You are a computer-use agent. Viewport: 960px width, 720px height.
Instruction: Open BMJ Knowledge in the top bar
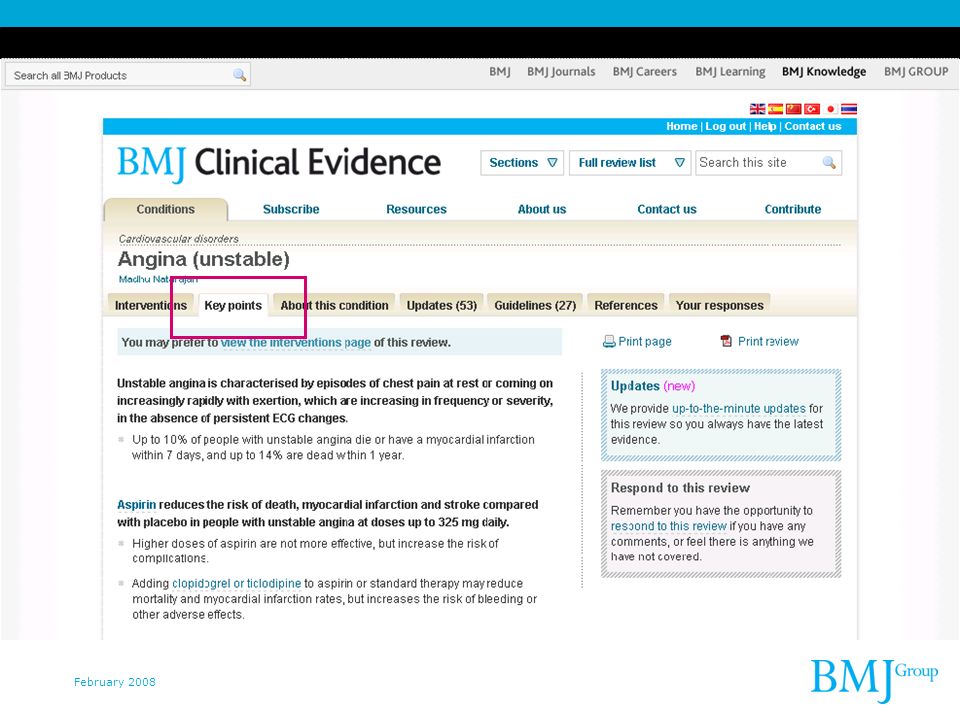point(823,72)
